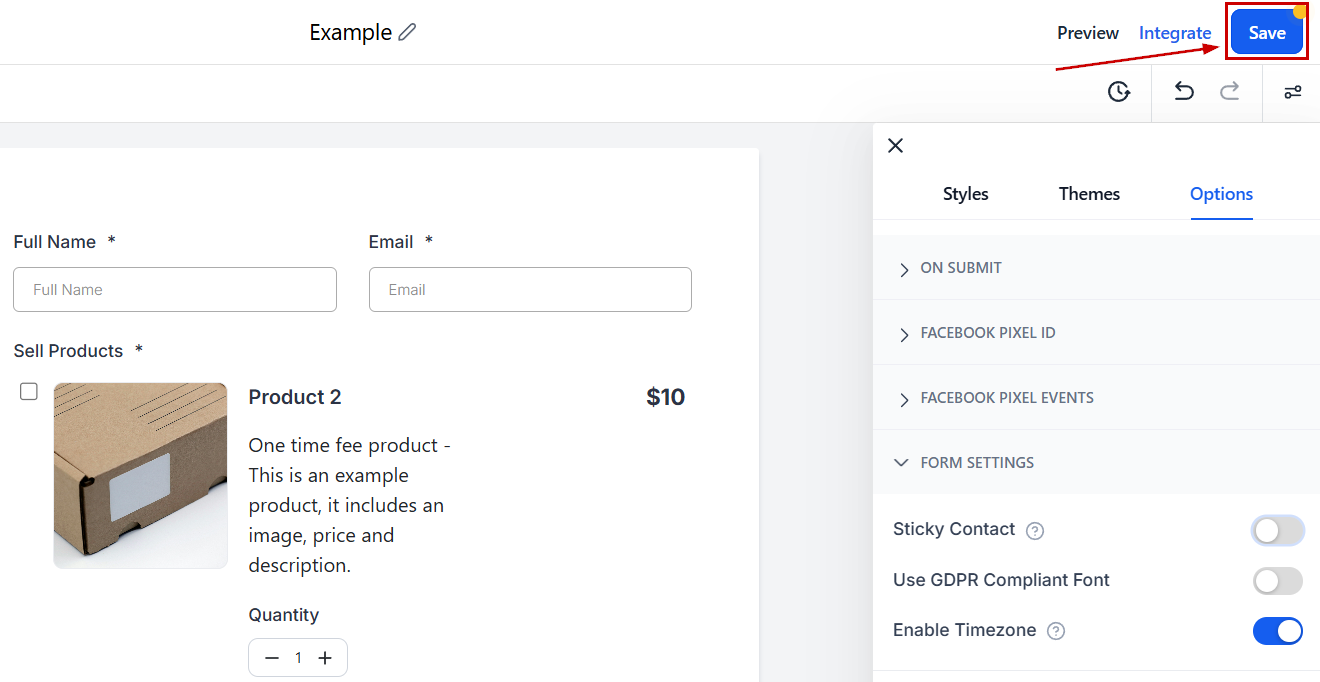This screenshot has height=682, width=1320.
Task: Check the Product 2 checkbox
Action: [x=29, y=391]
